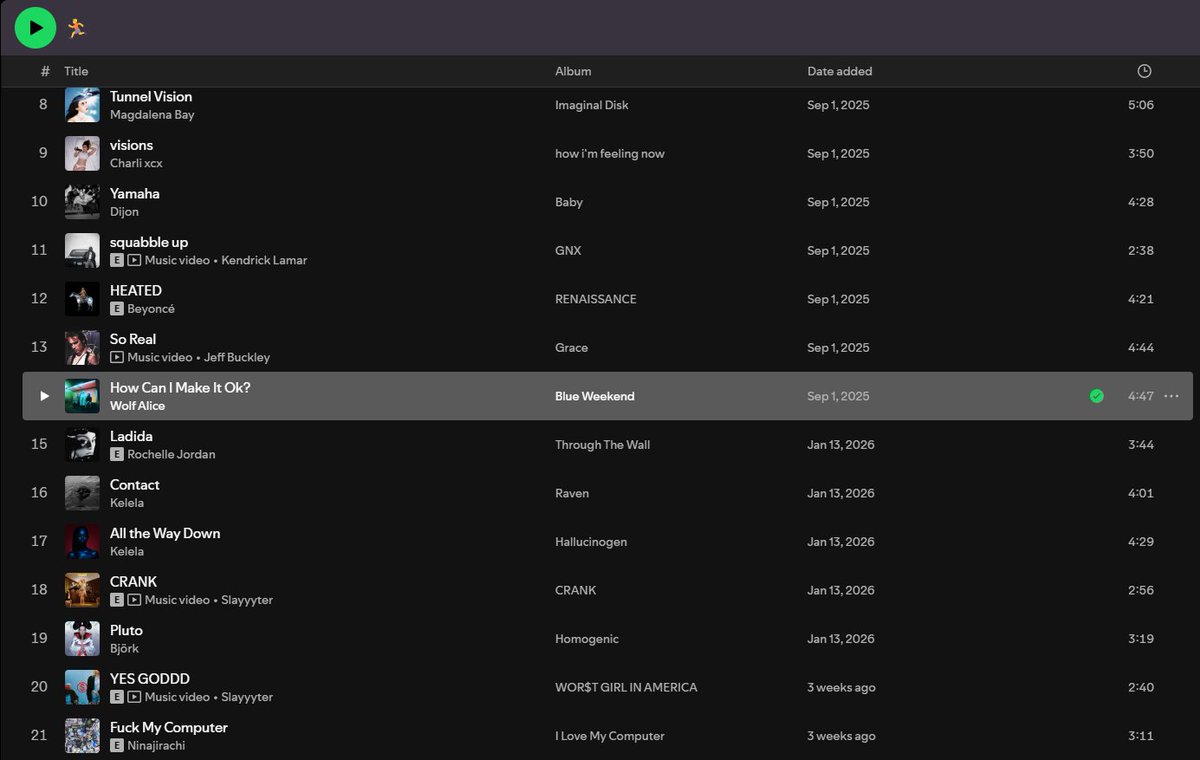This screenshot has height=760, width=1200.
Task: Open artist Jeff Buckley
Action: pyautogui.click(x=237, y=357)
